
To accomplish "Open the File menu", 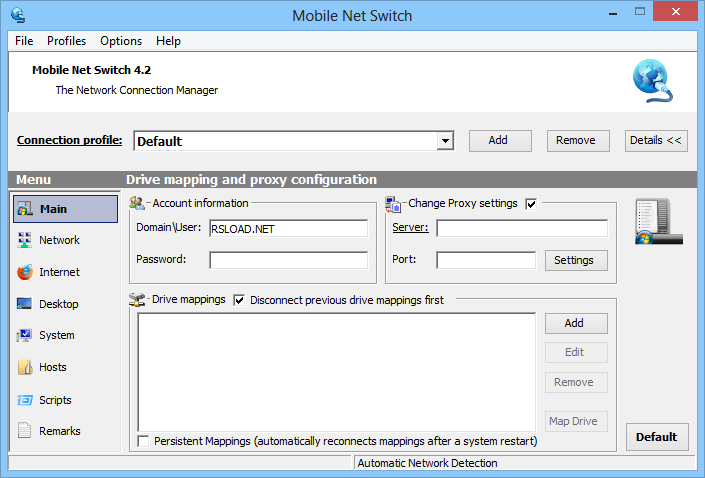I will (24, 41).
